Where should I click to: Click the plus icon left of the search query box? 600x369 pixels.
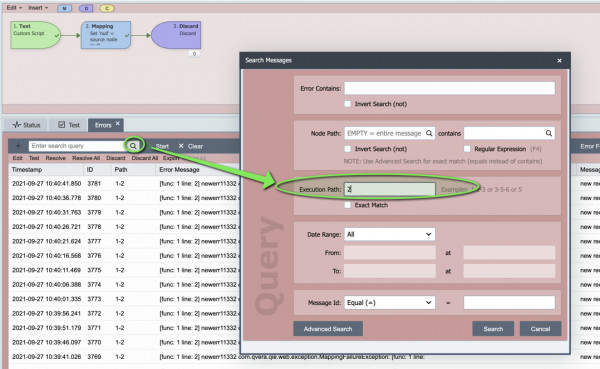(18, 146)
